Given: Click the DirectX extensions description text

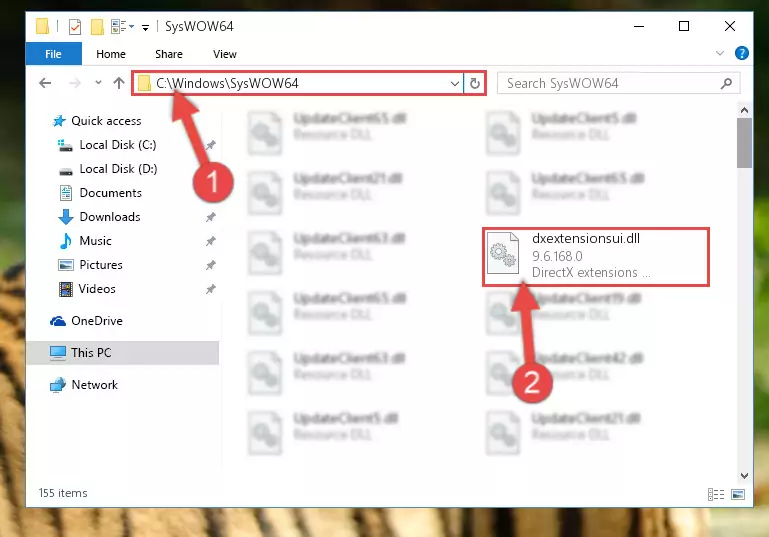Looking at the screenshot, I should [x=591, y=272].
